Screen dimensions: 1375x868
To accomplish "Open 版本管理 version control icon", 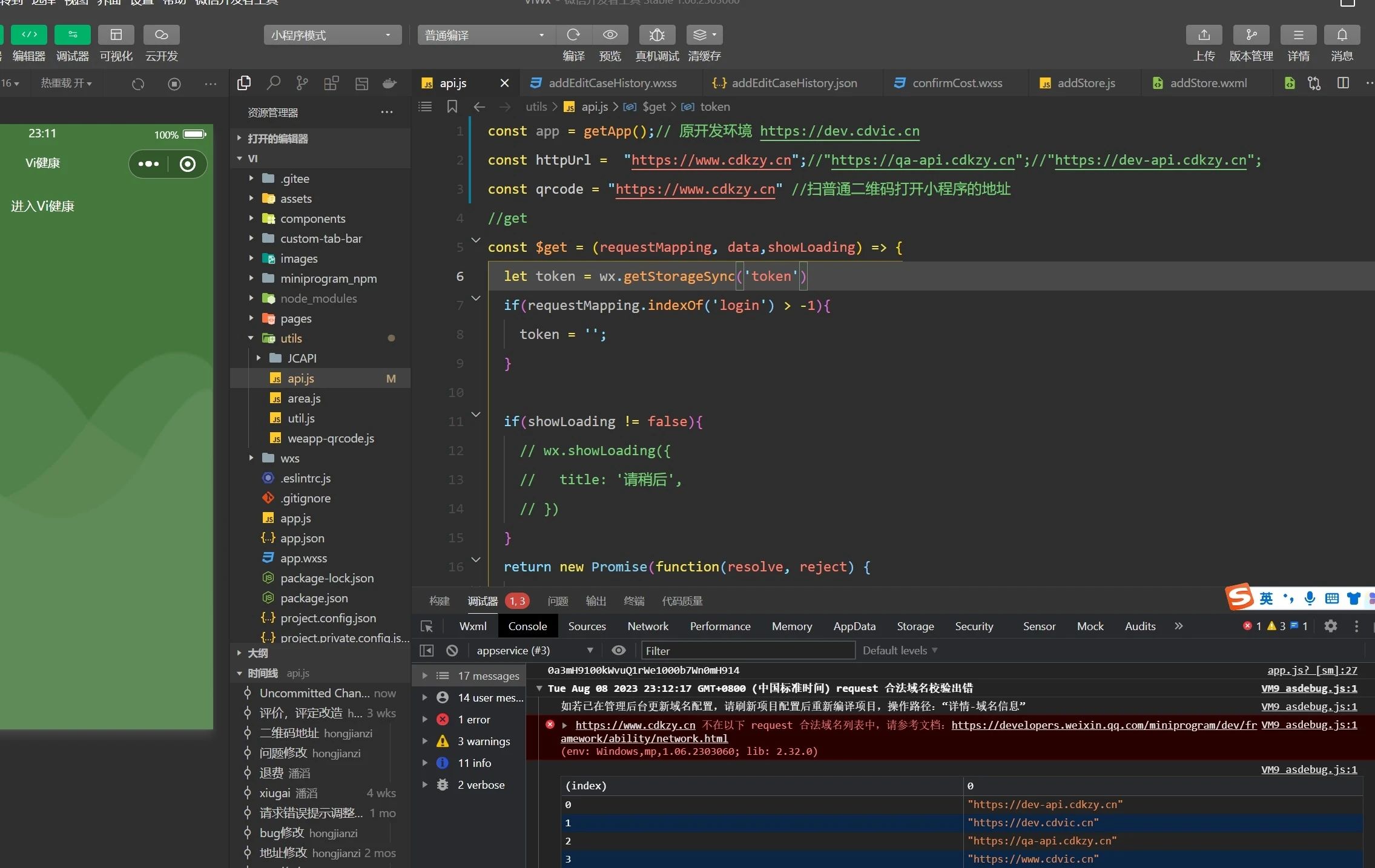I will point(1251,35).
